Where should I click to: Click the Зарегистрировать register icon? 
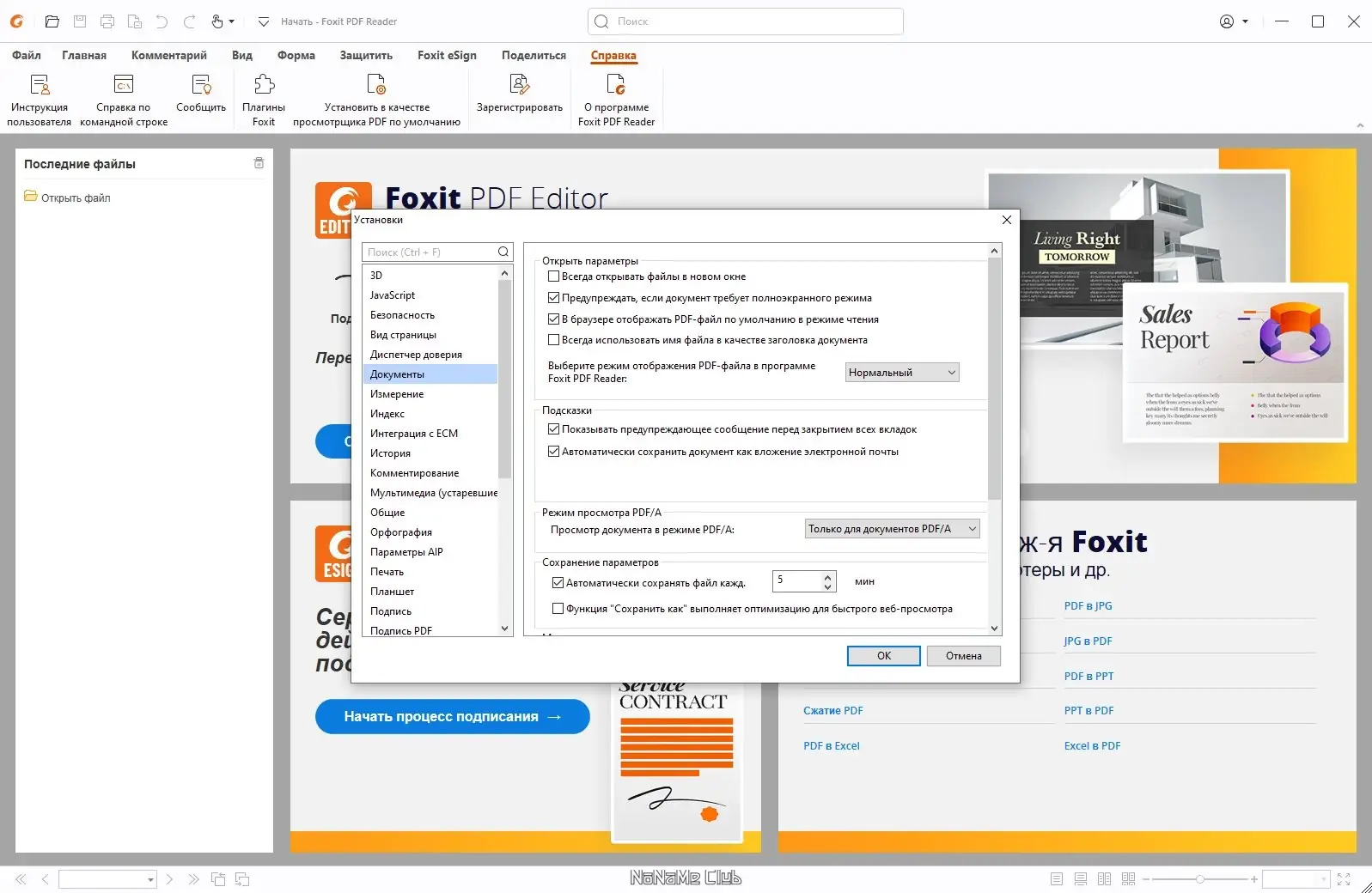520,93
